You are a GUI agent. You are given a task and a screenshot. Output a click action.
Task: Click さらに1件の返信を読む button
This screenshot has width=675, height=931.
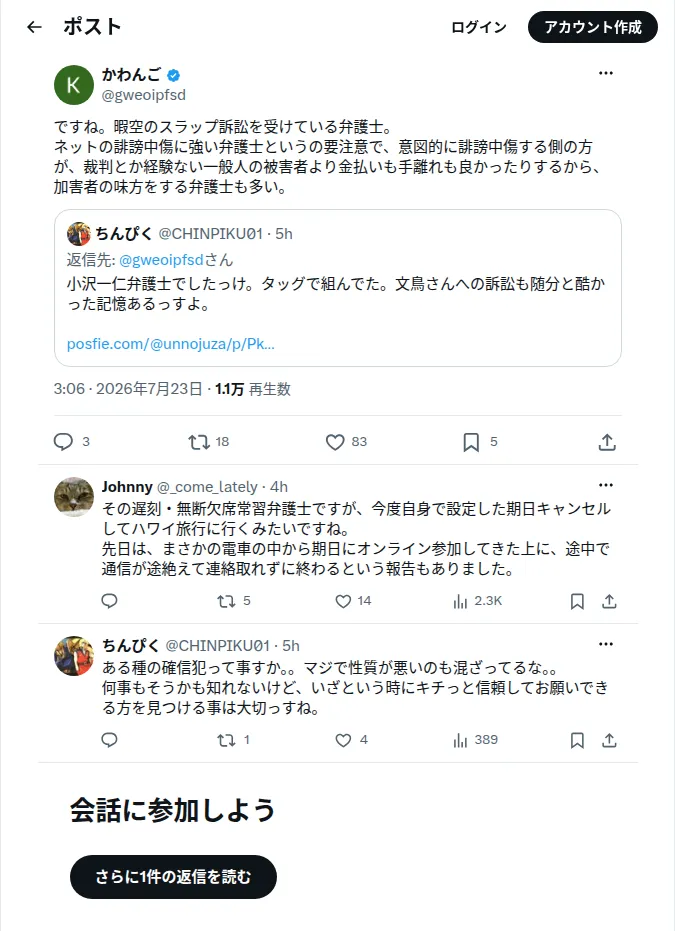(173, 876)
